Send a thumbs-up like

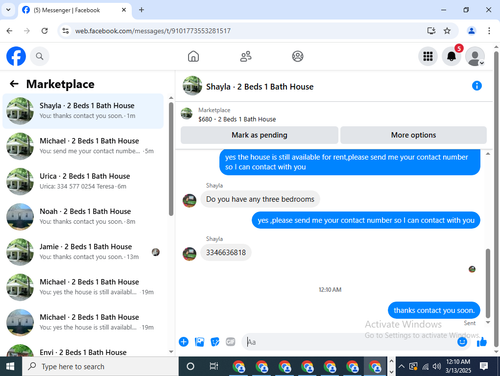coord(482,342)
